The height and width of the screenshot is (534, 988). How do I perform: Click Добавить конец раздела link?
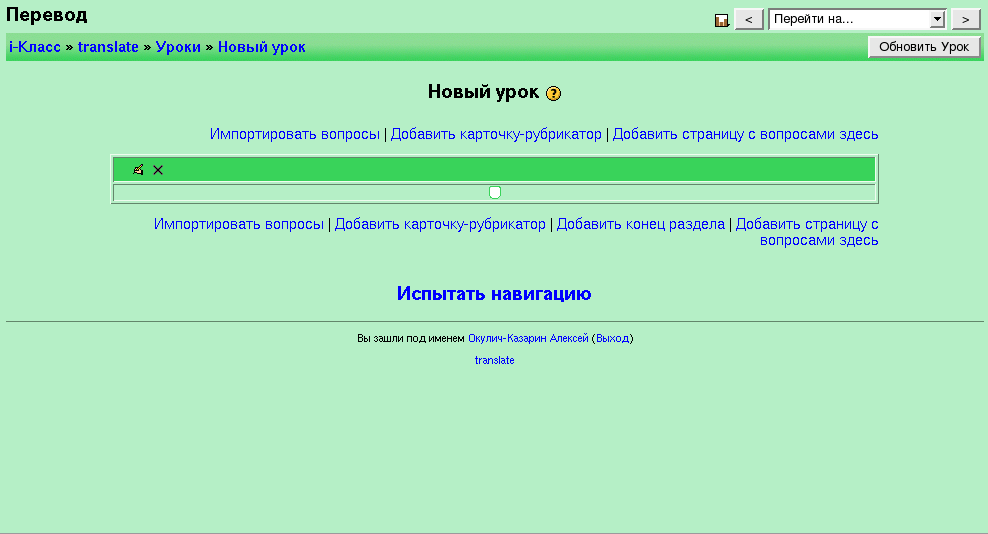pyautogui.click(x=640, y=224)
